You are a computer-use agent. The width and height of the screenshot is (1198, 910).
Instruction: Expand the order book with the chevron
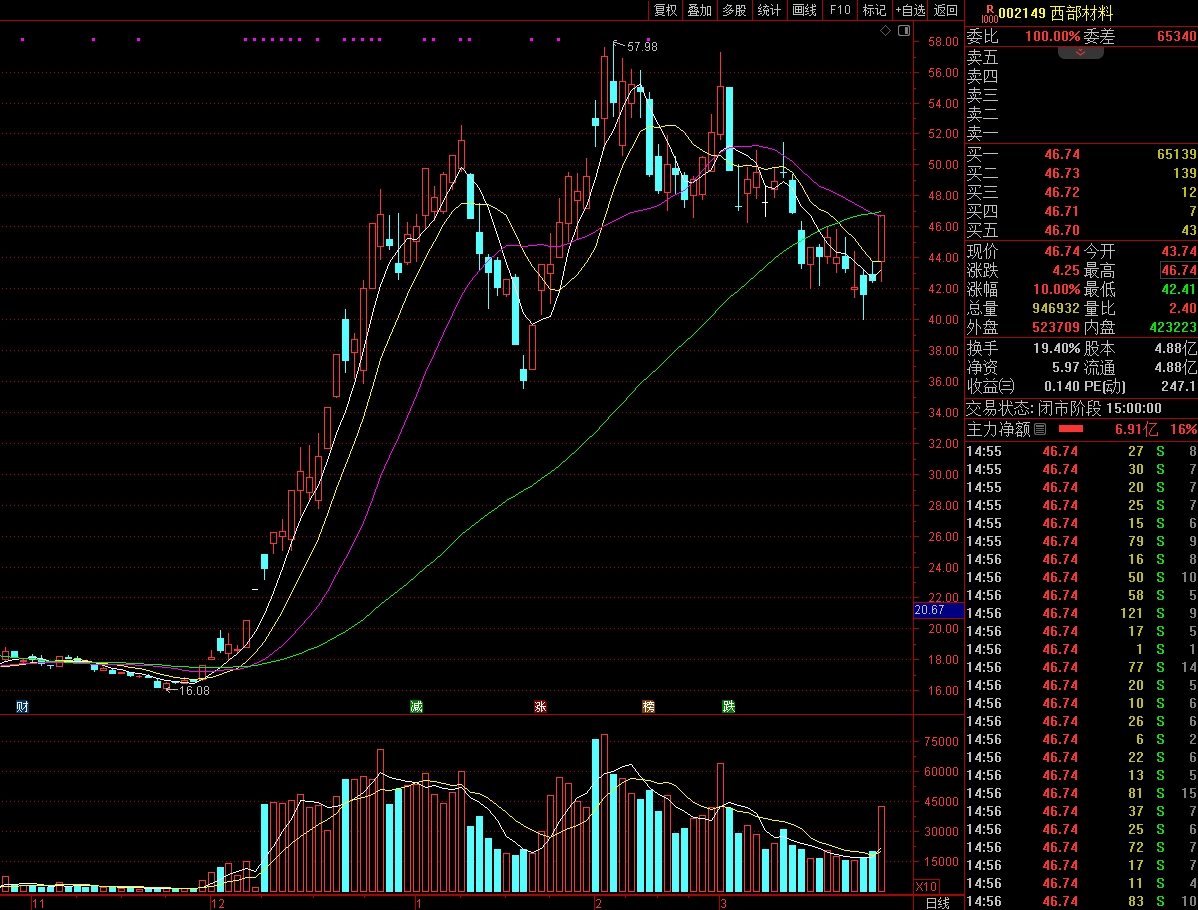[1080, 50]
